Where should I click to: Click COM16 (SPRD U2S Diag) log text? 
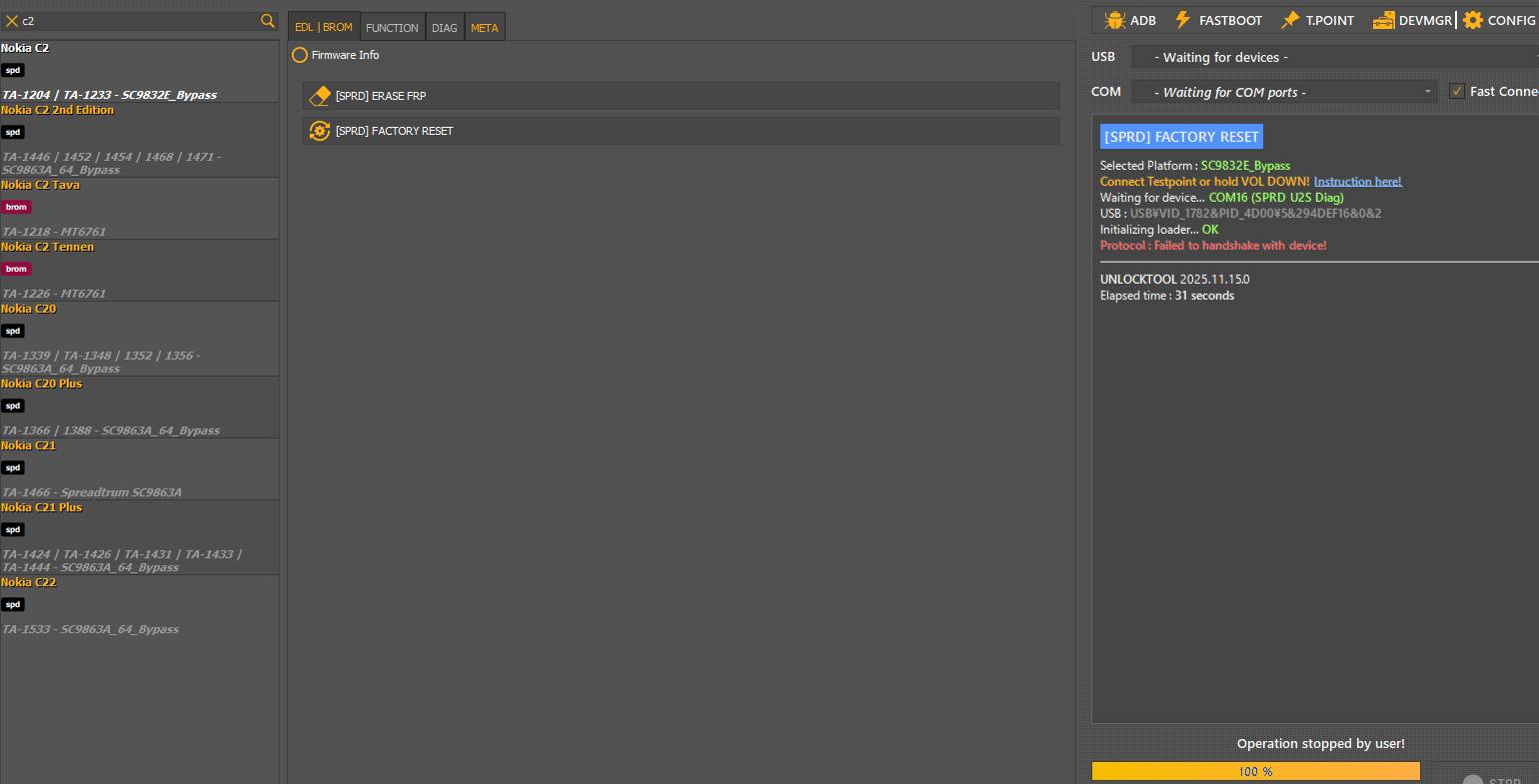[1276, 198]
